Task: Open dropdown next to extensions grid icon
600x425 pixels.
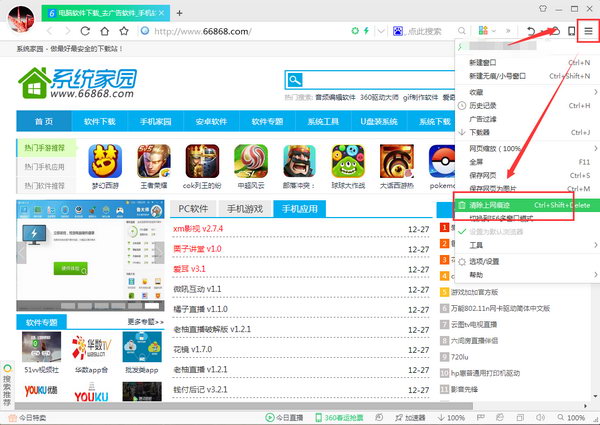Action: coord(494,31)
